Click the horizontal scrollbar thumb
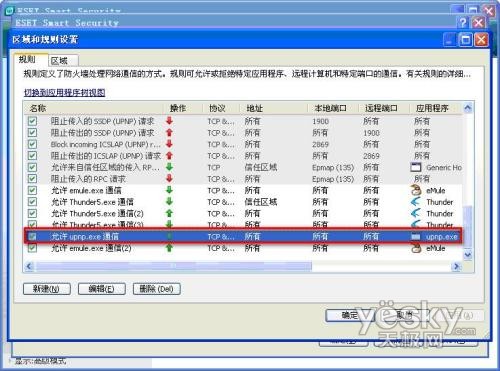The image size is (500, 371). [174, 266]
